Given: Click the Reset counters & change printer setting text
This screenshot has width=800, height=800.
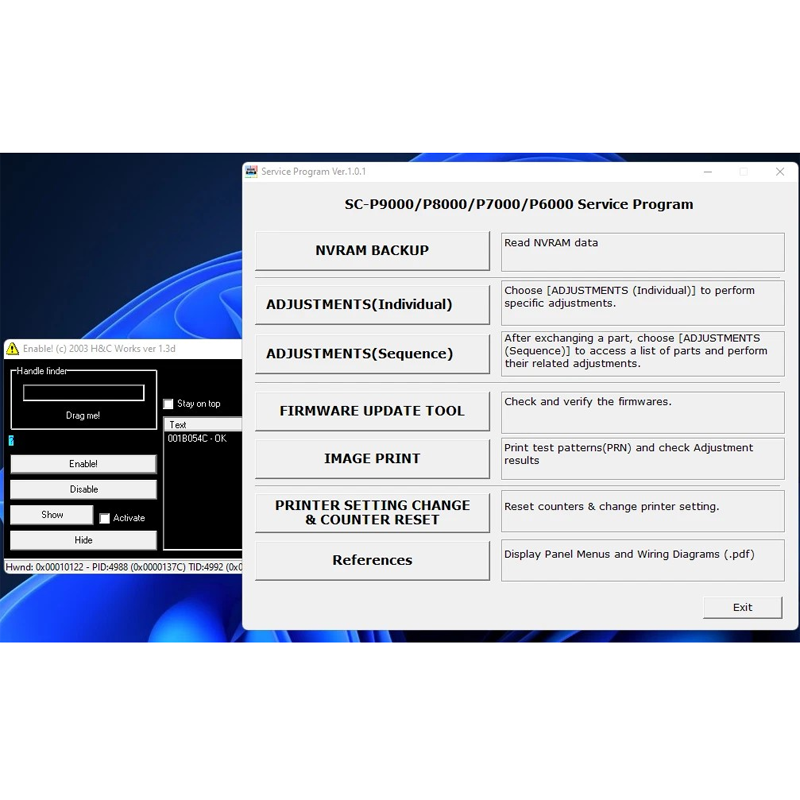Looking at the screenshot, I should tap(612, 507).
